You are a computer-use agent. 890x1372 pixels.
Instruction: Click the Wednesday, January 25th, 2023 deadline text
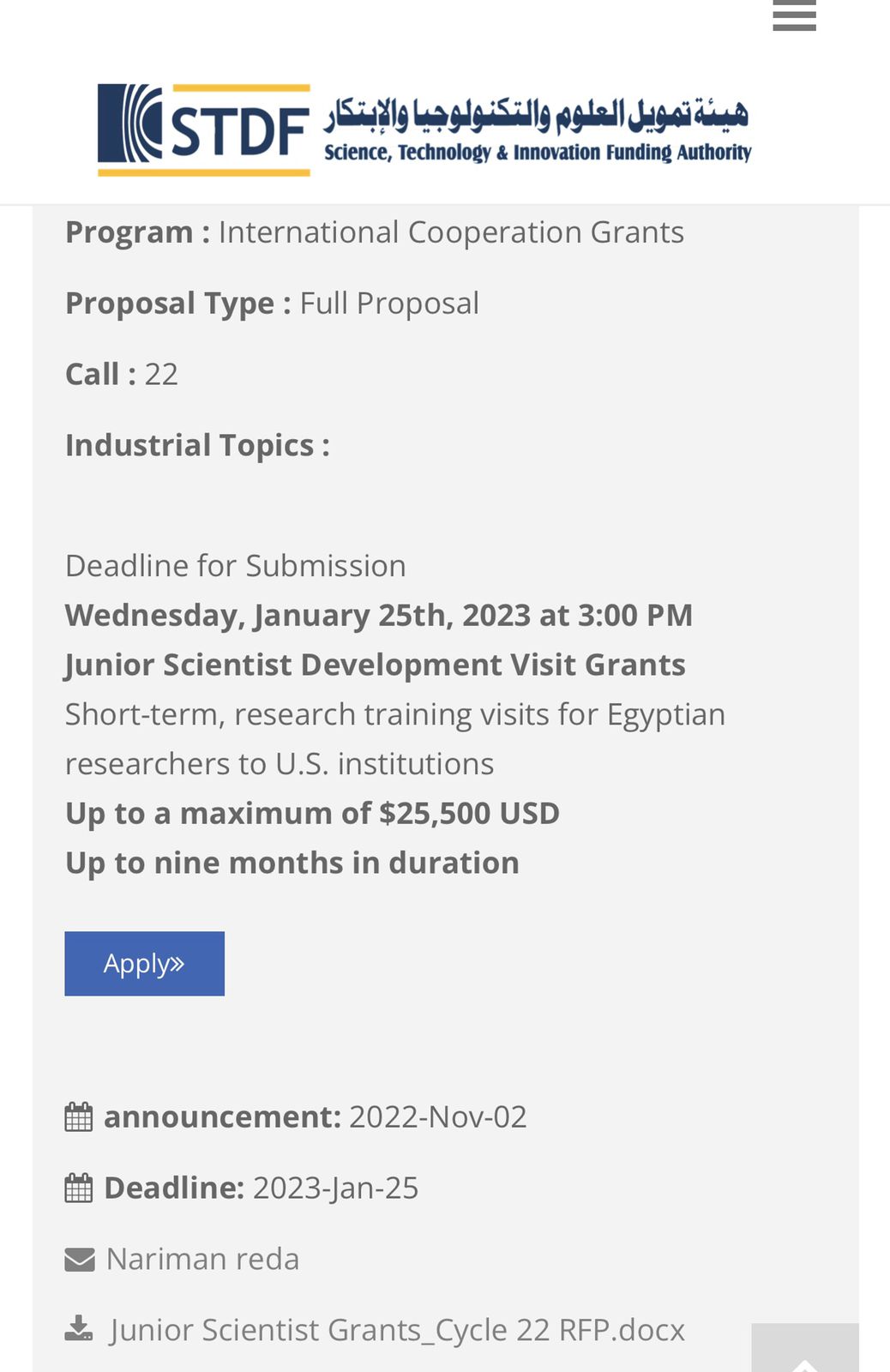[x=379, y=616]
